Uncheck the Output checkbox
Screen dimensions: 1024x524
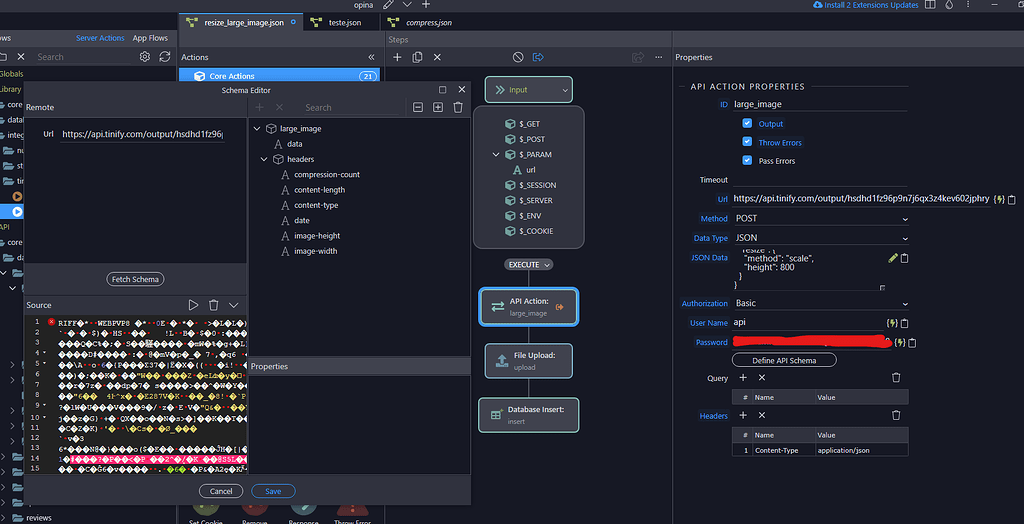point(747,124)
